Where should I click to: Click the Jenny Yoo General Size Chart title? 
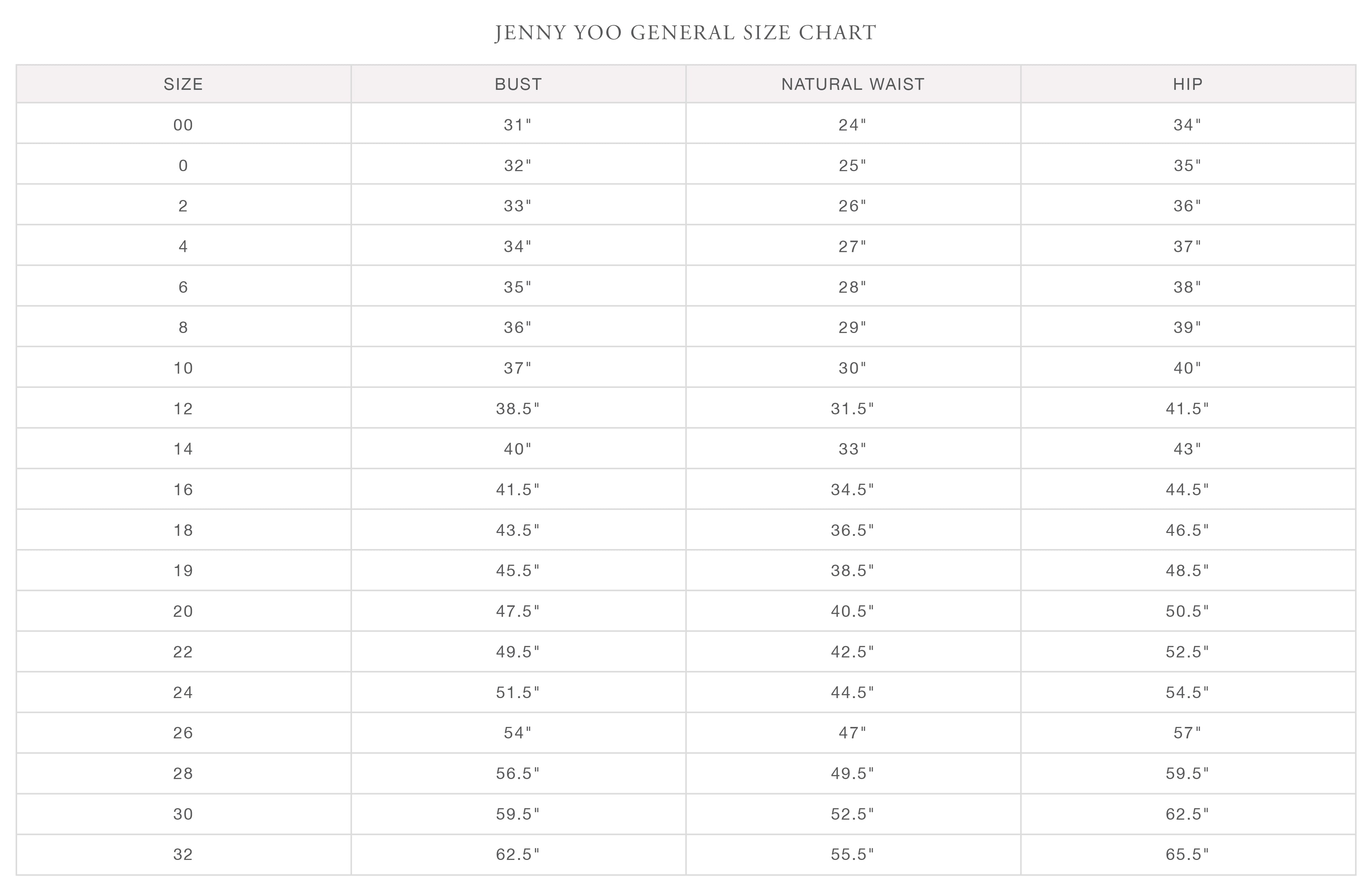[x=685, y=33]
